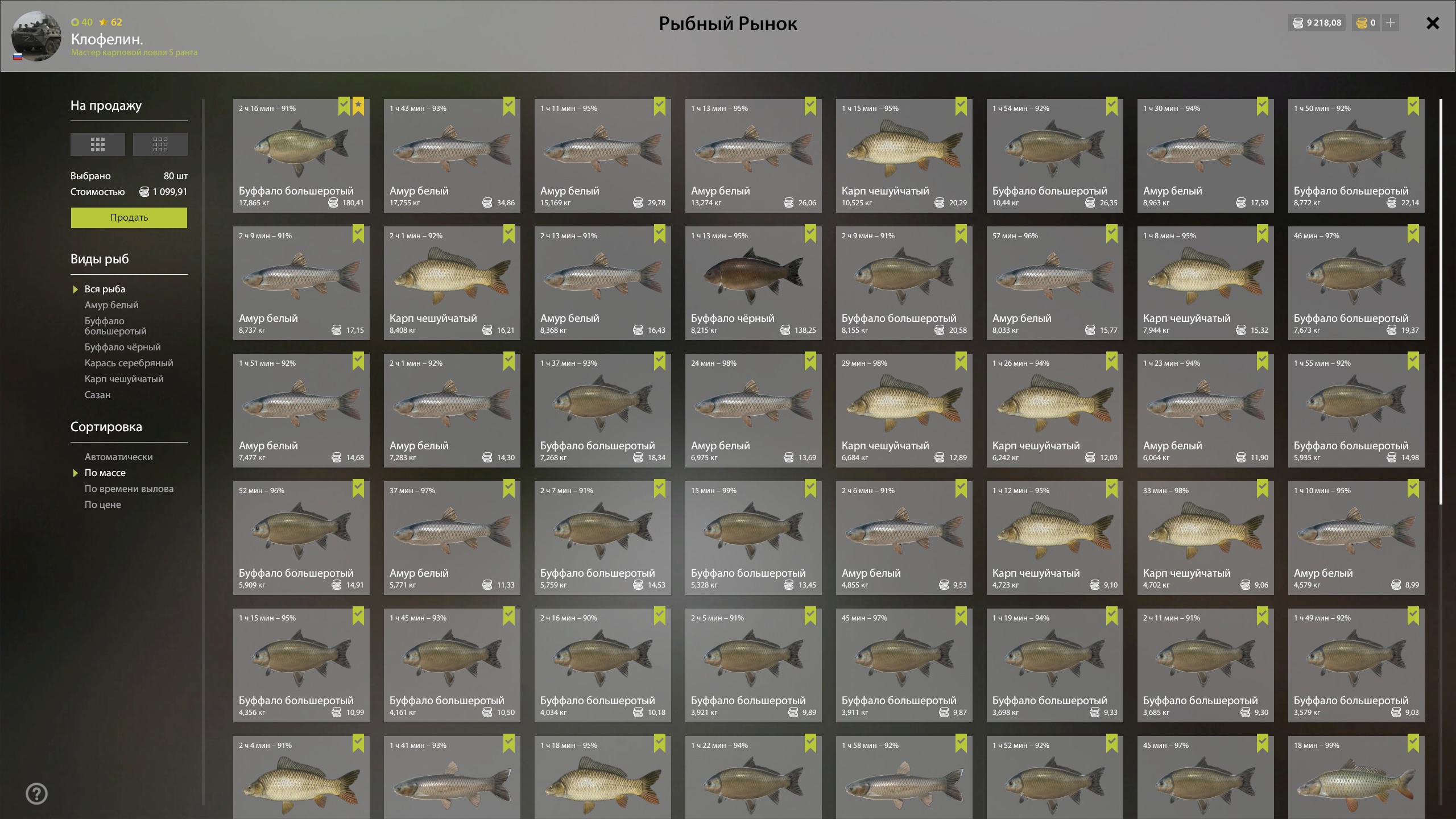This screenshot has height=819, width=1456.
Task: Deselect the 10,525 кг Карп чешуйчатый flag
Action: [x=961, y=106]
